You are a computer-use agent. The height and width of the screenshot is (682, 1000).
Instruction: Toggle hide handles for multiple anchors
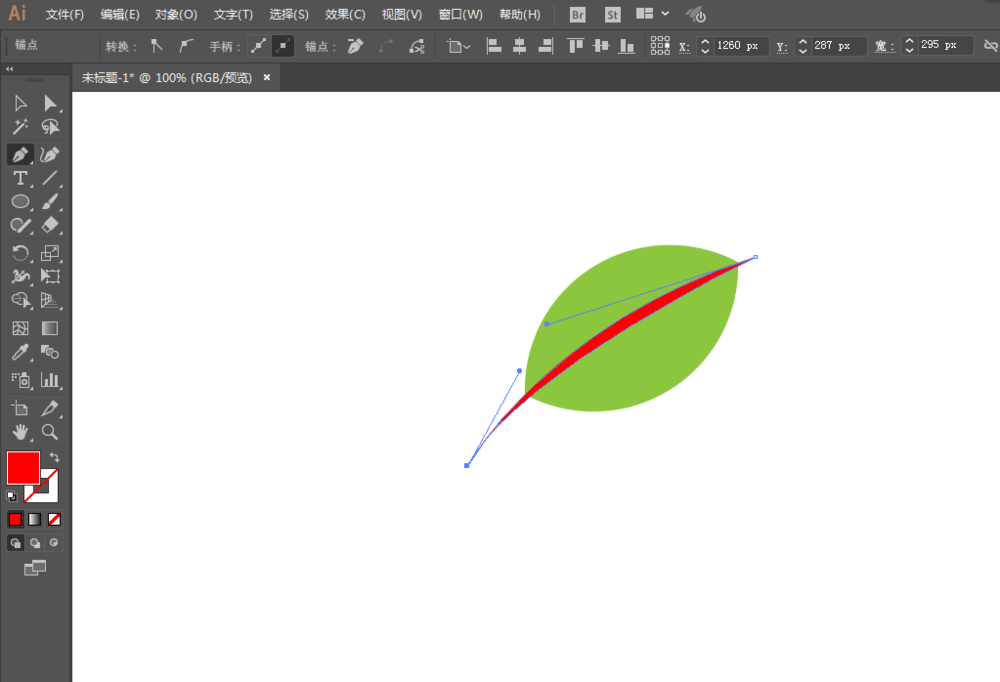coord(283,46)
